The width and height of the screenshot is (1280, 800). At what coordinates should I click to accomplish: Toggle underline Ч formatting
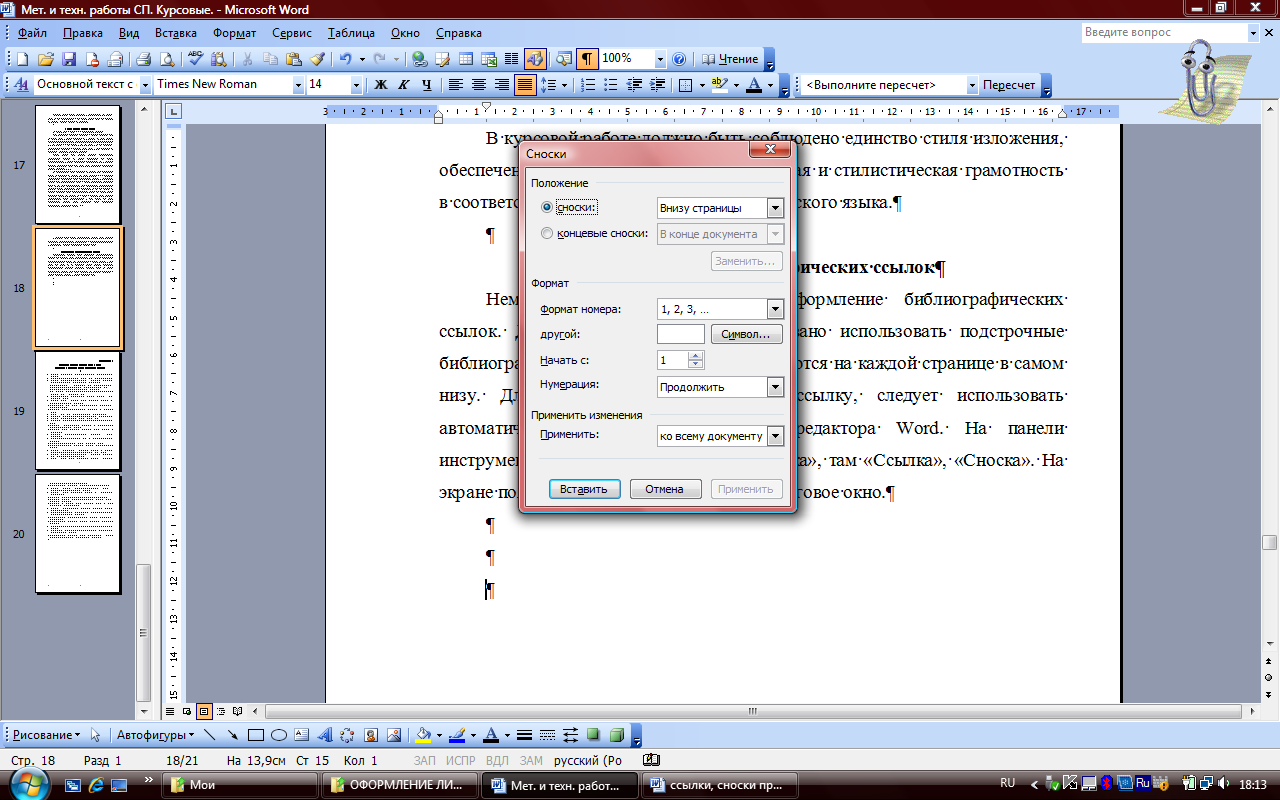(x=427, y=85)
